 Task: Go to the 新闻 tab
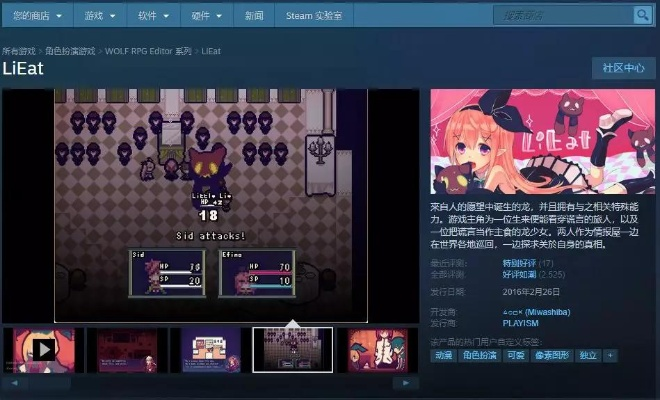click(254, 16)
